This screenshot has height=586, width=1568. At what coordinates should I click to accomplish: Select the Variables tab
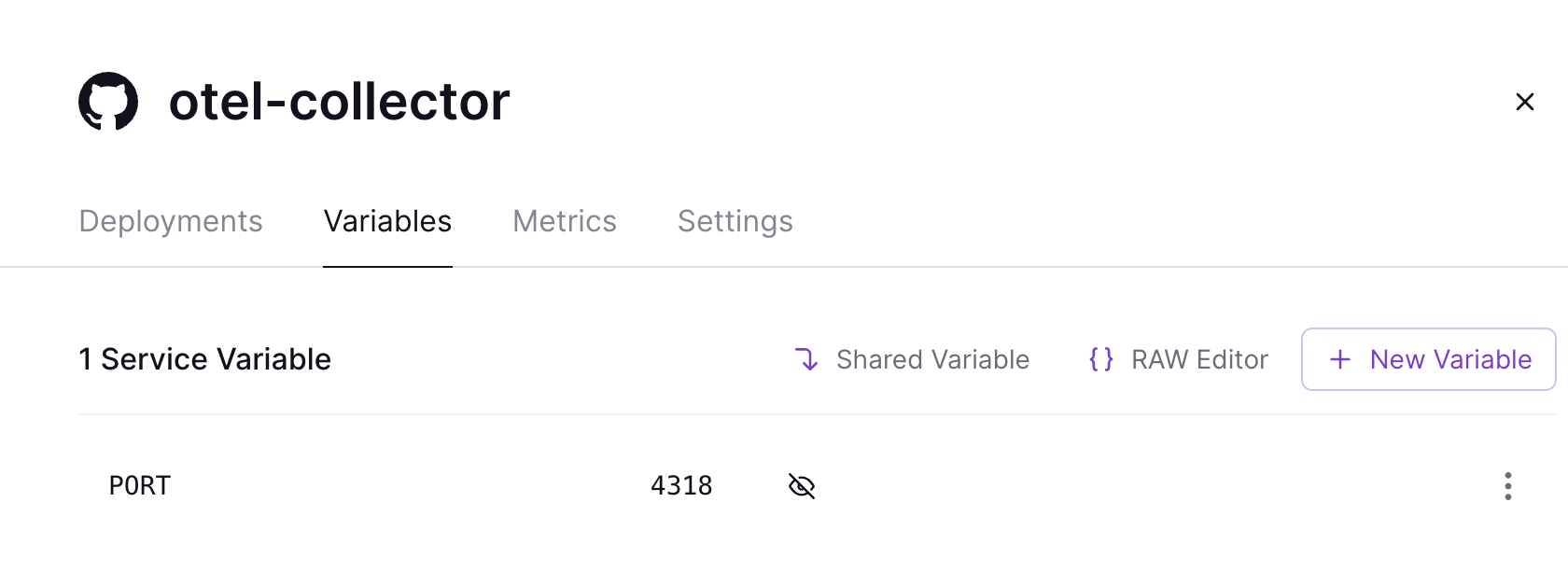tap(387, 221)
